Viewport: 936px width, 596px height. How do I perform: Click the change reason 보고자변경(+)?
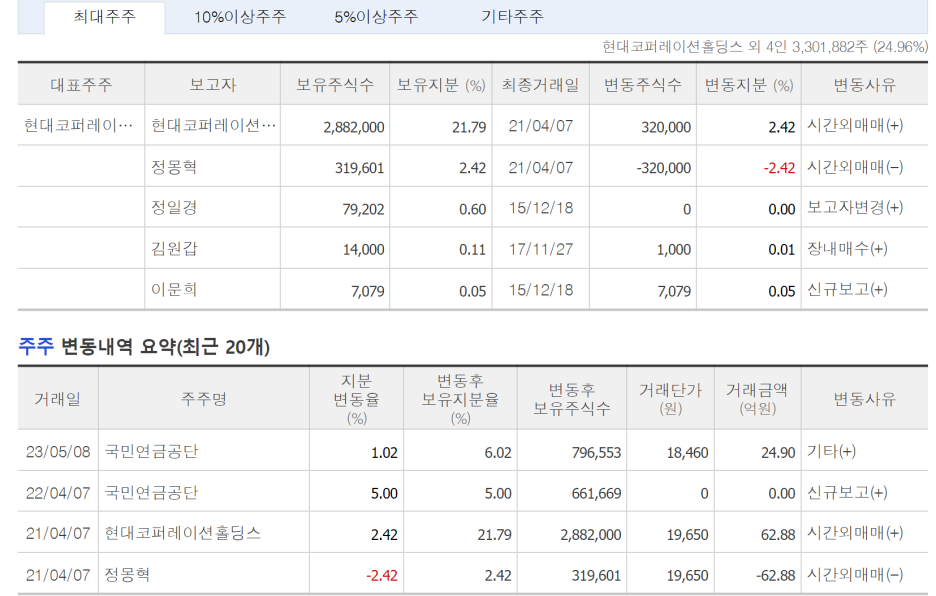click(x=855, y=207)
